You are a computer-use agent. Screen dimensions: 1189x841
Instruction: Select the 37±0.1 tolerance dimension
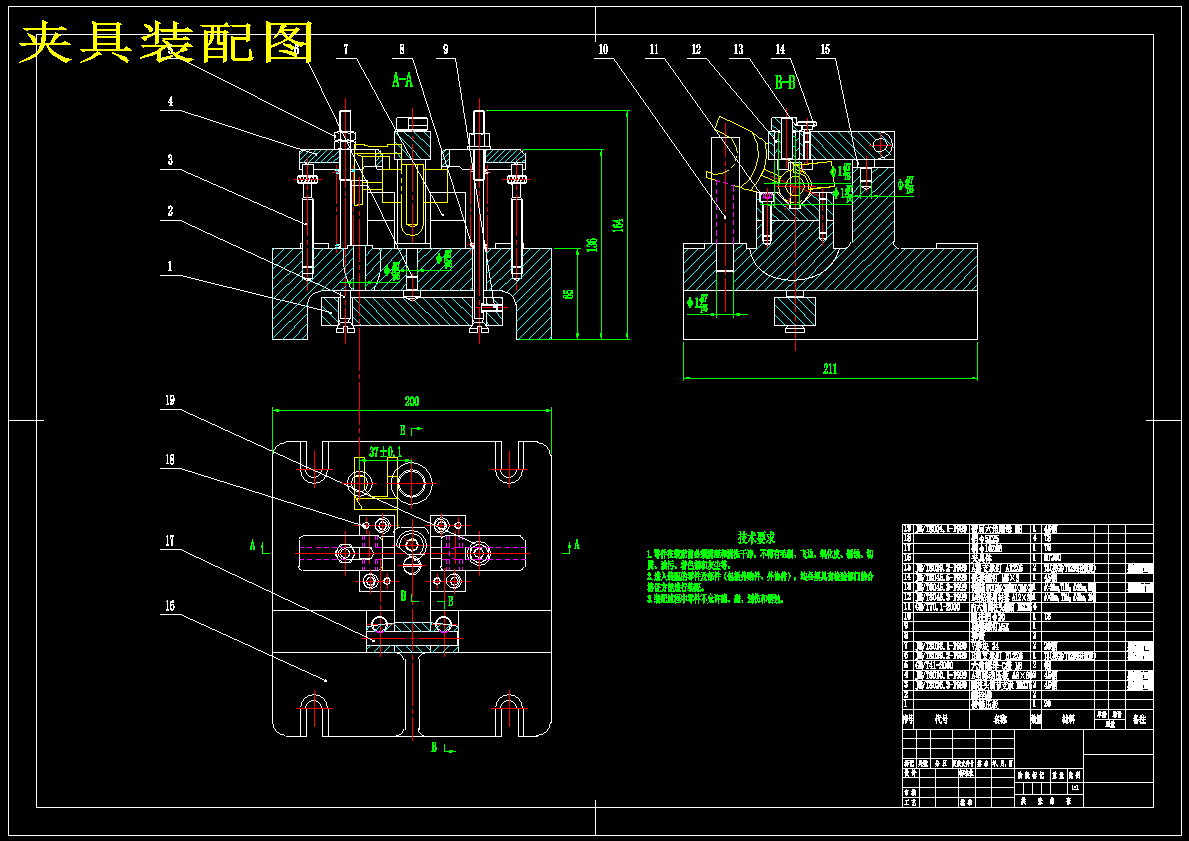click(x=383, y=452)
